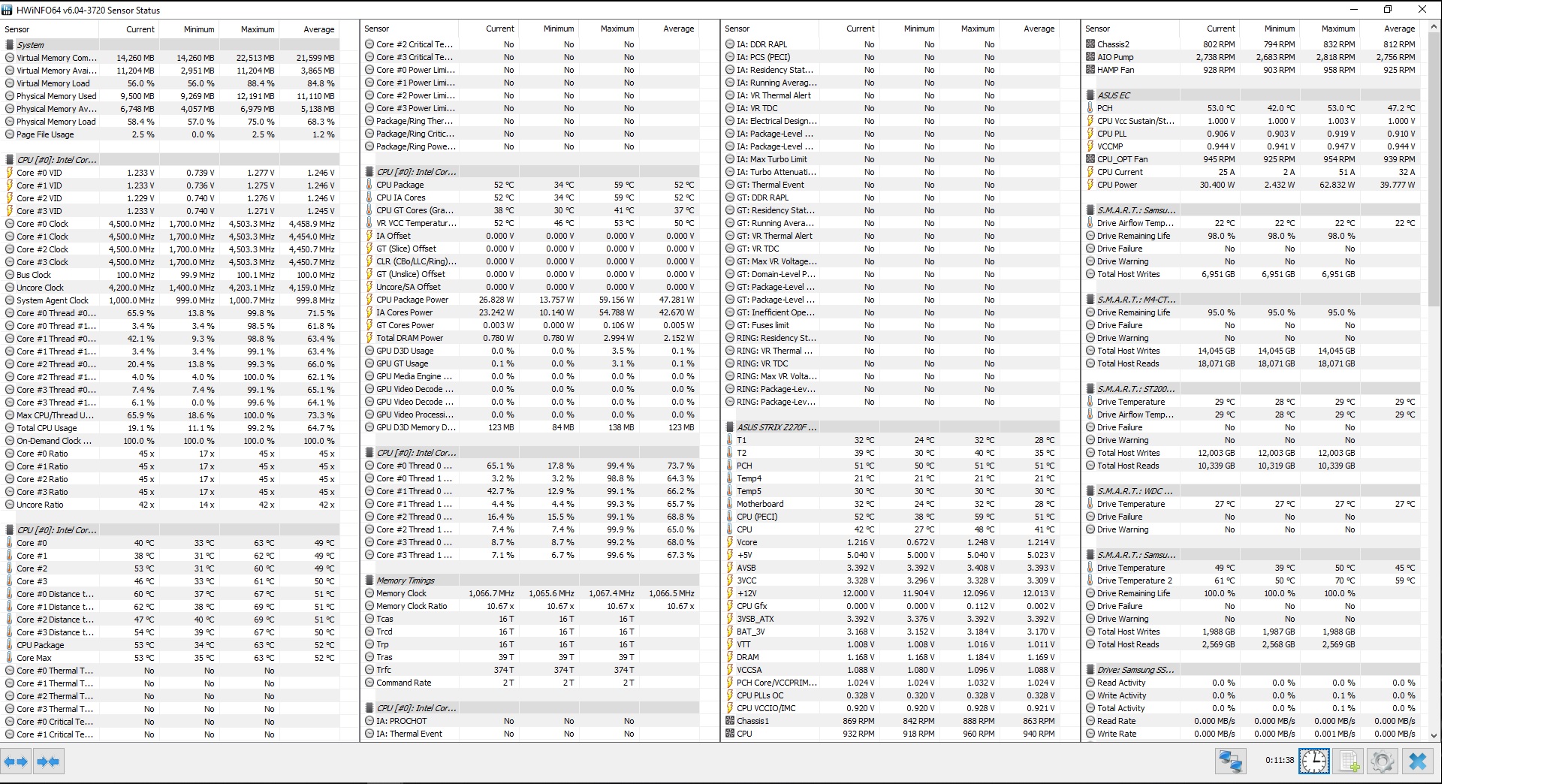
Task: Click the scrollbar down arrow
Action: tap(1434, 736)
